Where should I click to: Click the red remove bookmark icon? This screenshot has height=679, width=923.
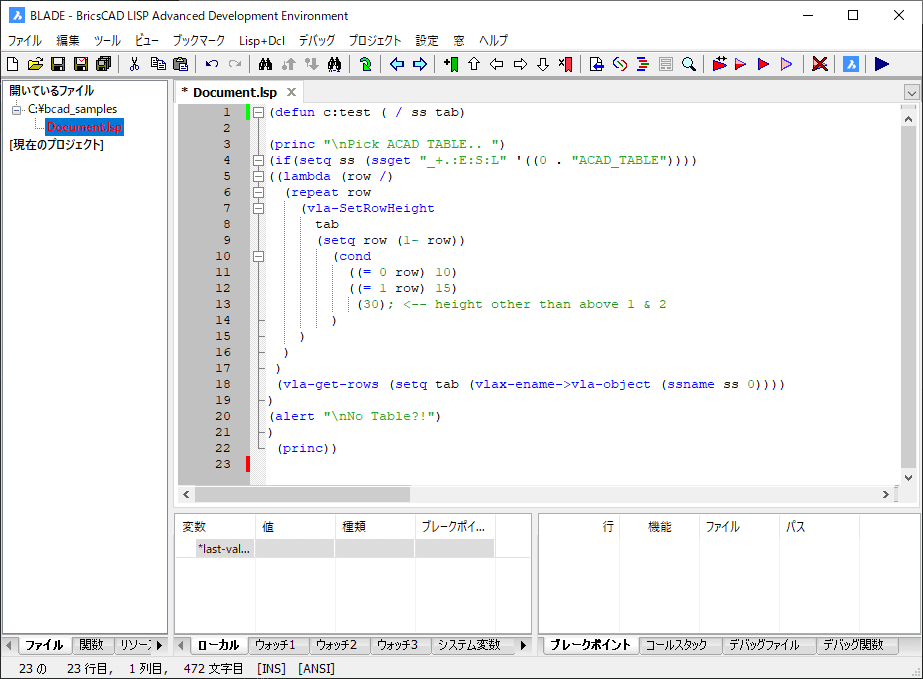(x=566, y=64)
